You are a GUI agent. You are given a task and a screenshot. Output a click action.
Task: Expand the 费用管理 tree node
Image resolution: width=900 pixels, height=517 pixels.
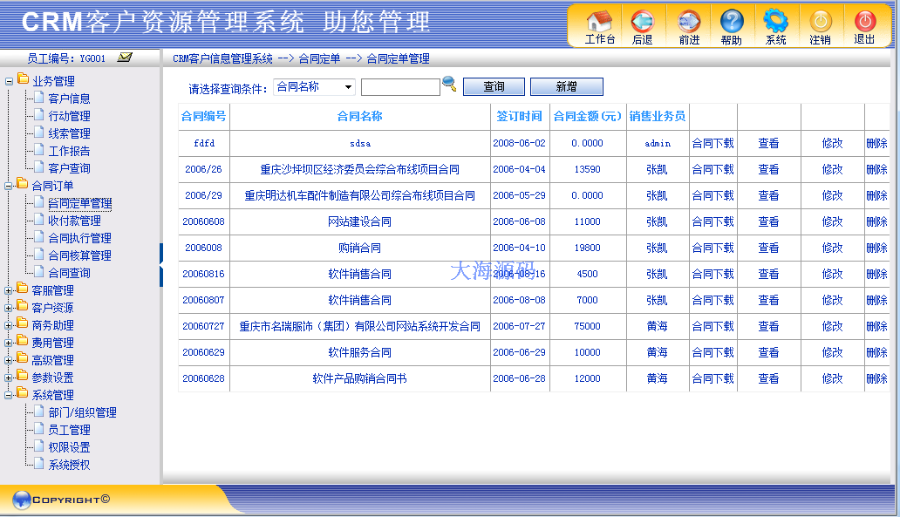[9, 343]
